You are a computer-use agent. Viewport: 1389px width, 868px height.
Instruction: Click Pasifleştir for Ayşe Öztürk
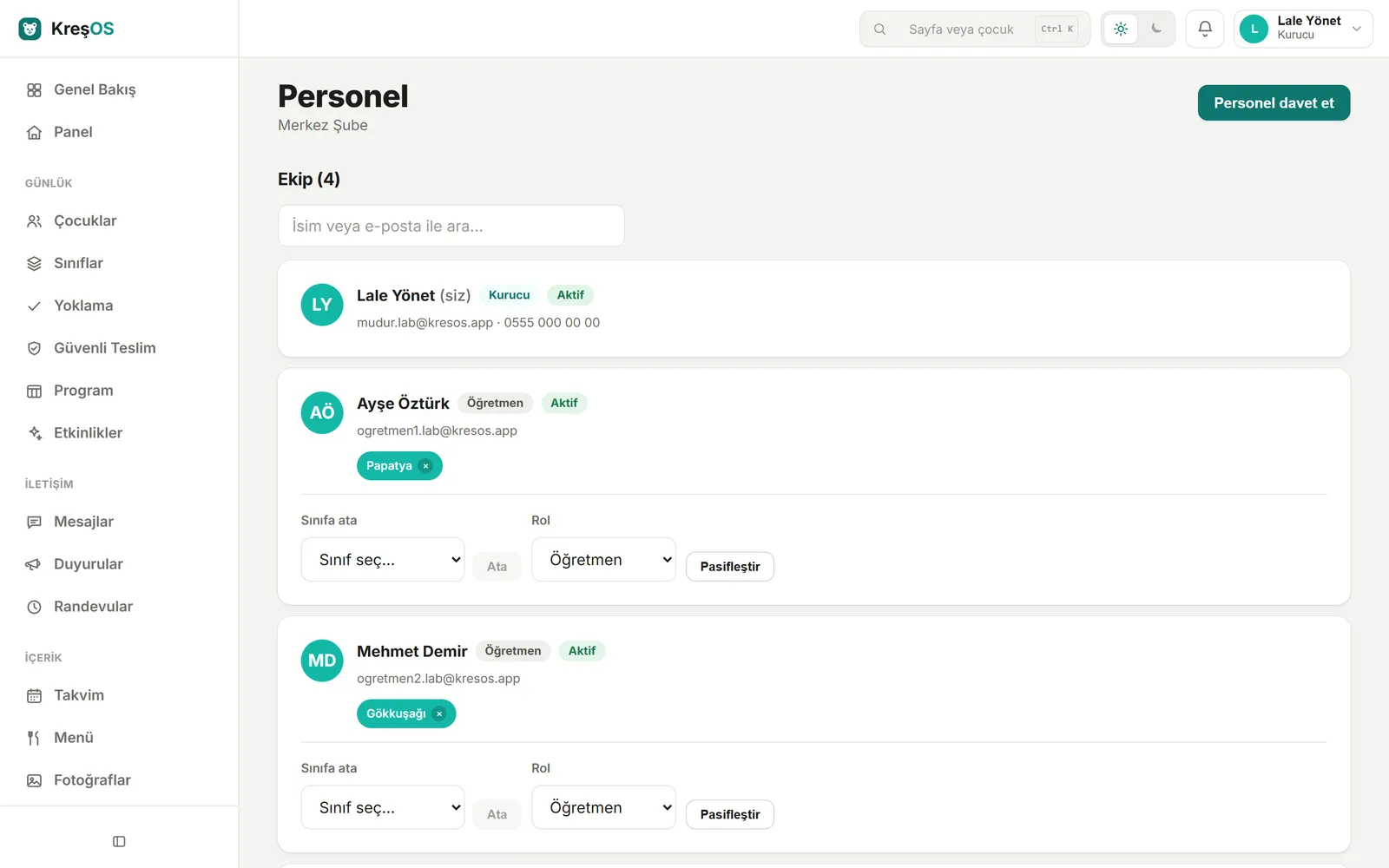[730, 567]
